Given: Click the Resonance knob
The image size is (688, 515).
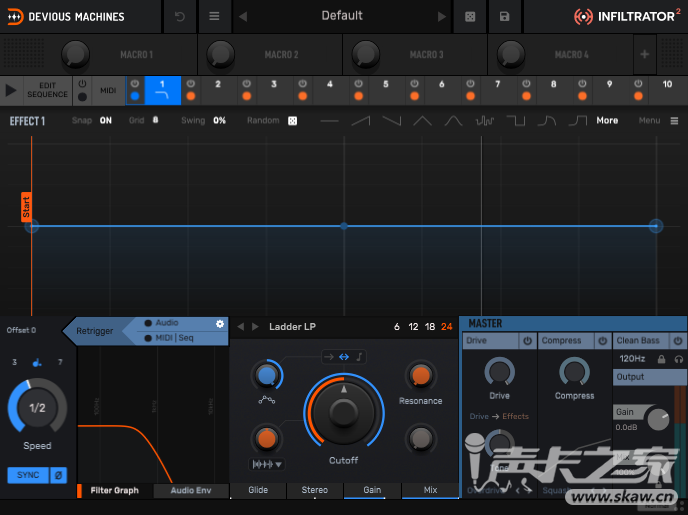Looking at the screenshot, I should click(420, 376).
